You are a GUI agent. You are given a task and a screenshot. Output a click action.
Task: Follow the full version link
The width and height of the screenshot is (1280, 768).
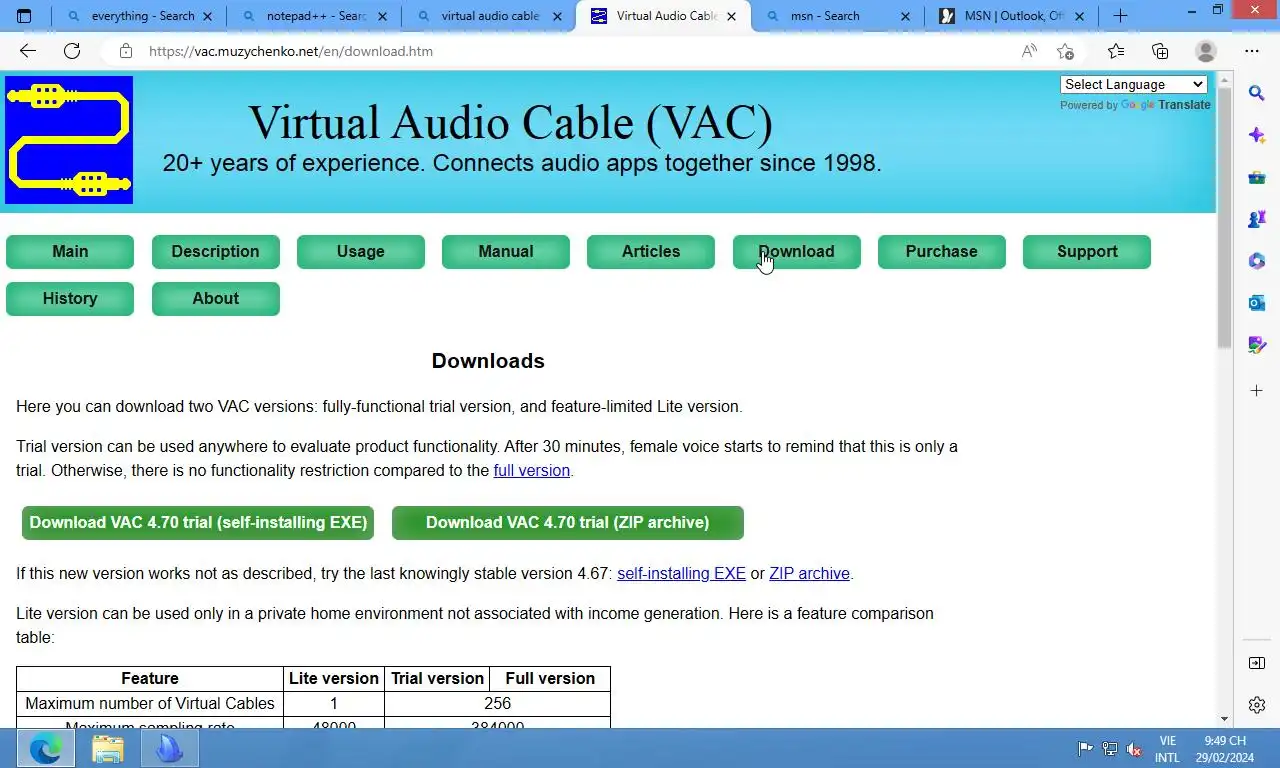pyautogui.click(x=531, y=471)
